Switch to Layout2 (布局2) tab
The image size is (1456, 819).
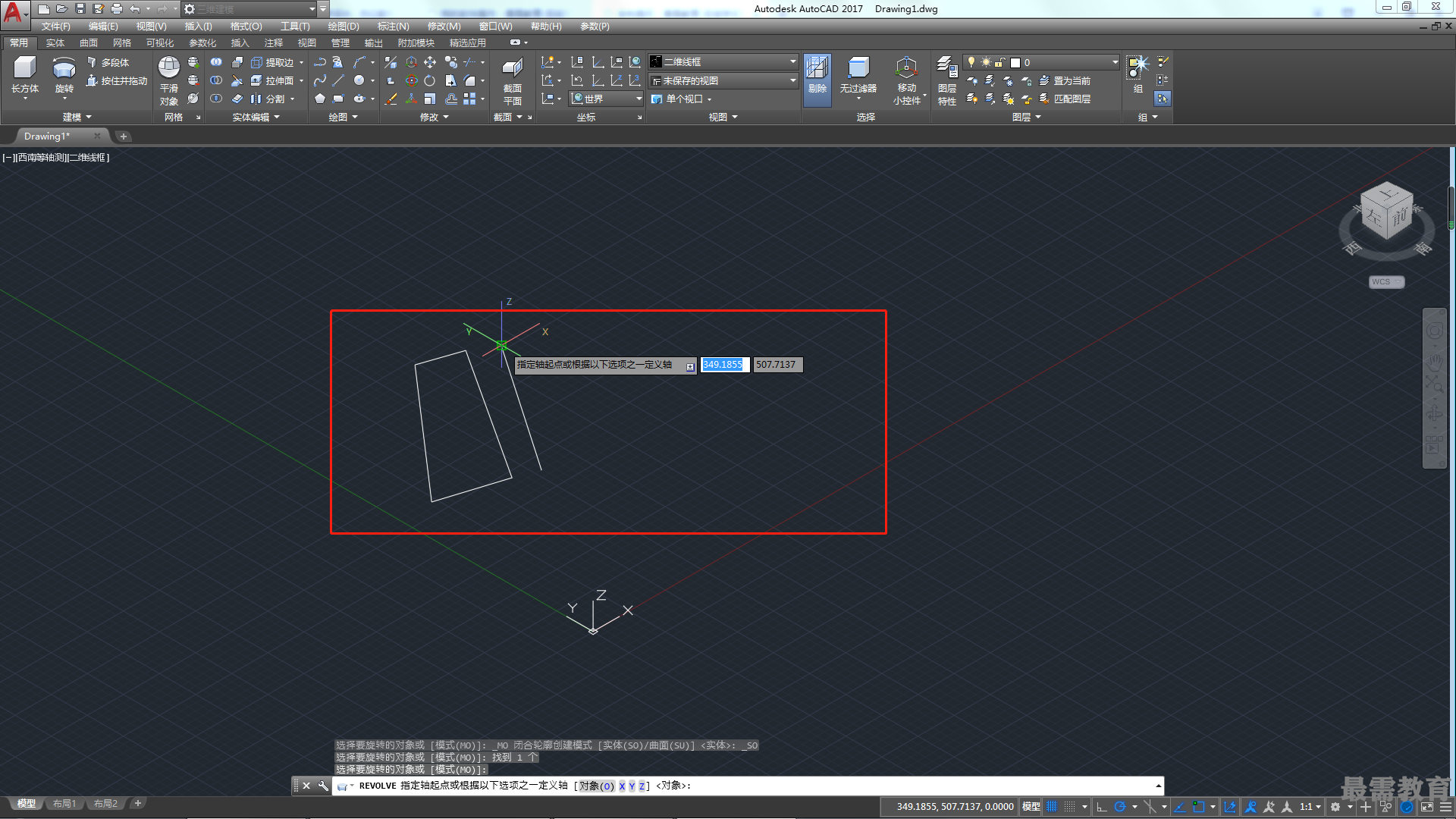click(105, 803)
